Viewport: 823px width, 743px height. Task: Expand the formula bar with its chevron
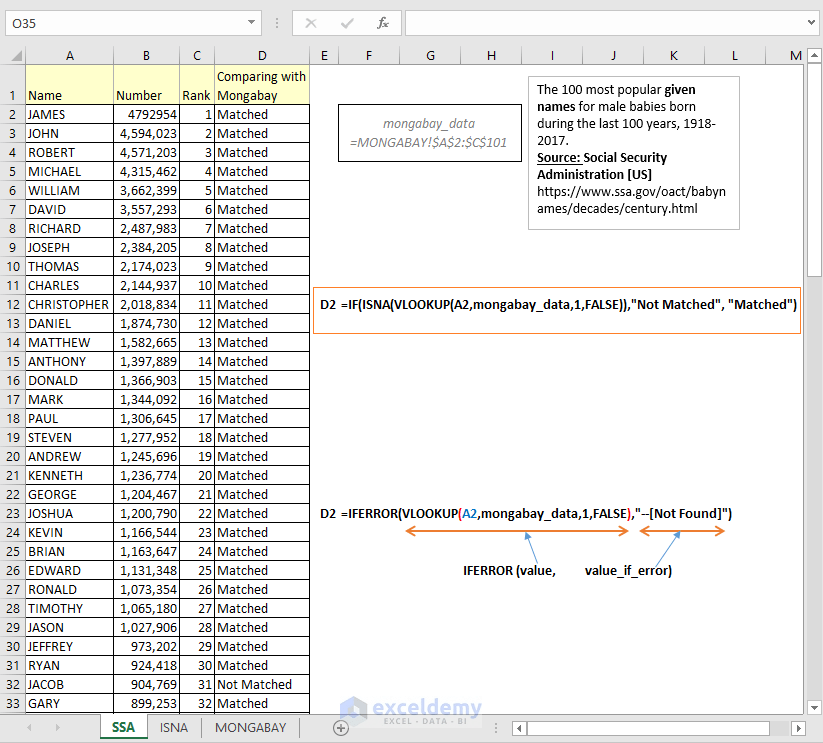[x=813, y=22]
